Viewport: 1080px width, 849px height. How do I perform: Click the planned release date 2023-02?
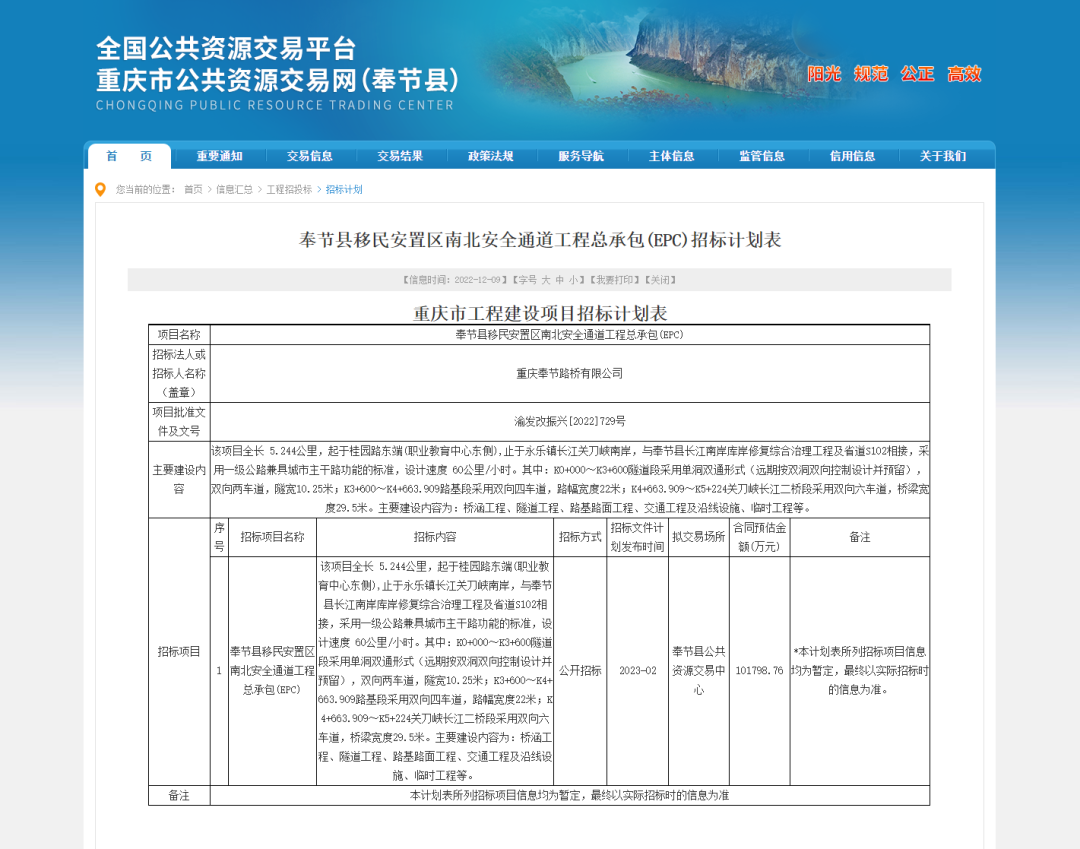point(638,670)
